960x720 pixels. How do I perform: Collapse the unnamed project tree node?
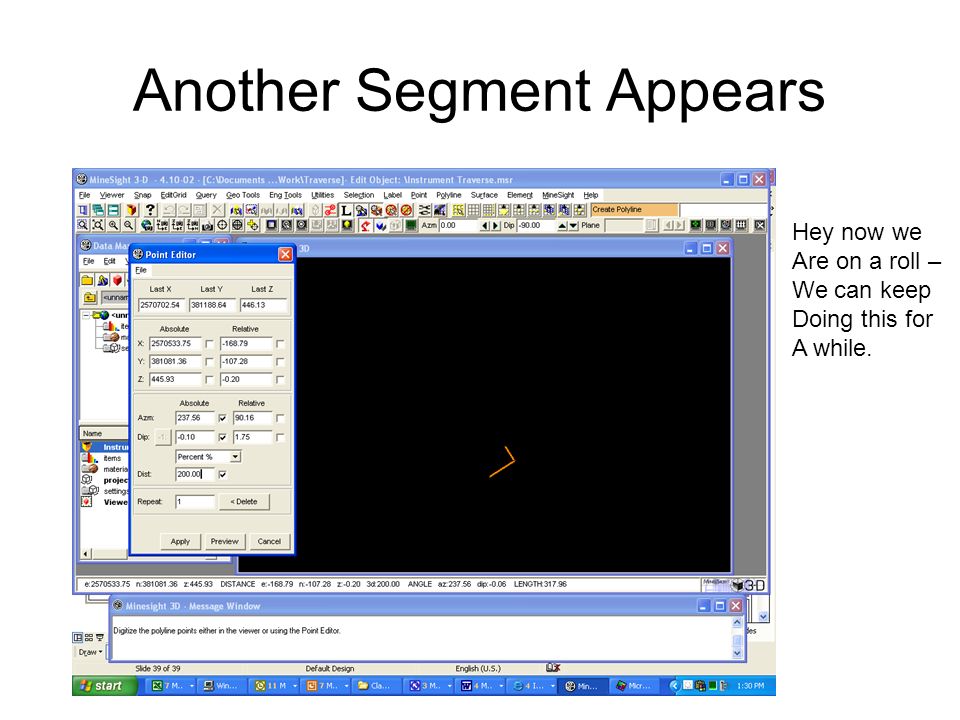[86, 315]
